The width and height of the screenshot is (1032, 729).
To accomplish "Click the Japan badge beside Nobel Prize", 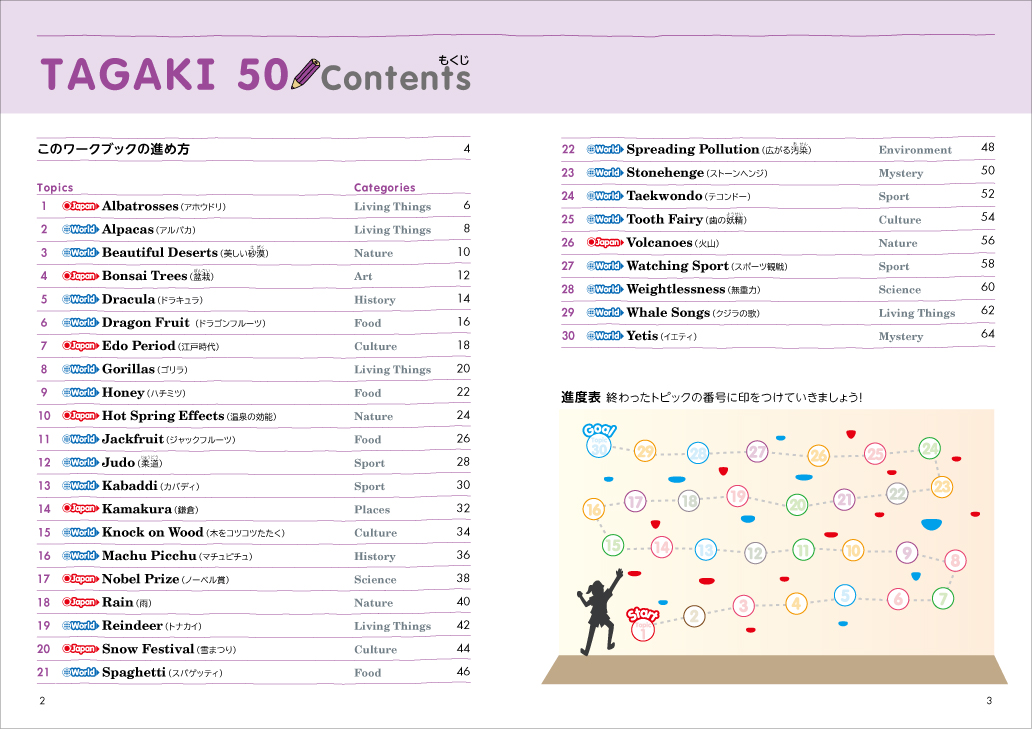I will pos(80,579).
